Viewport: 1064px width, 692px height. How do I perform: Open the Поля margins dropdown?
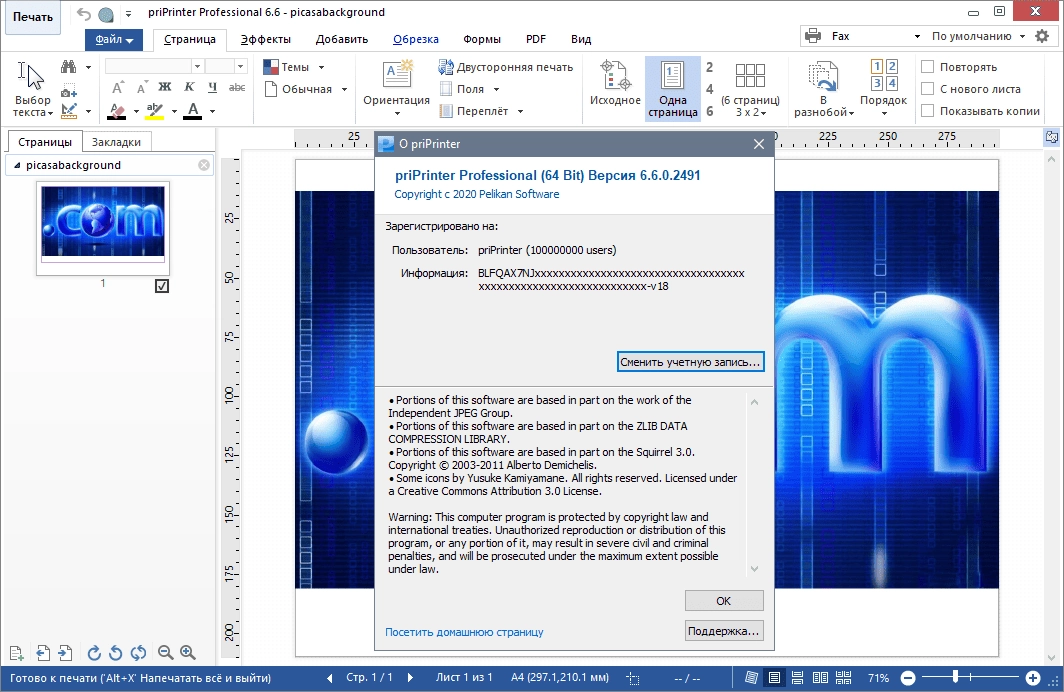(x=496, y=89)
